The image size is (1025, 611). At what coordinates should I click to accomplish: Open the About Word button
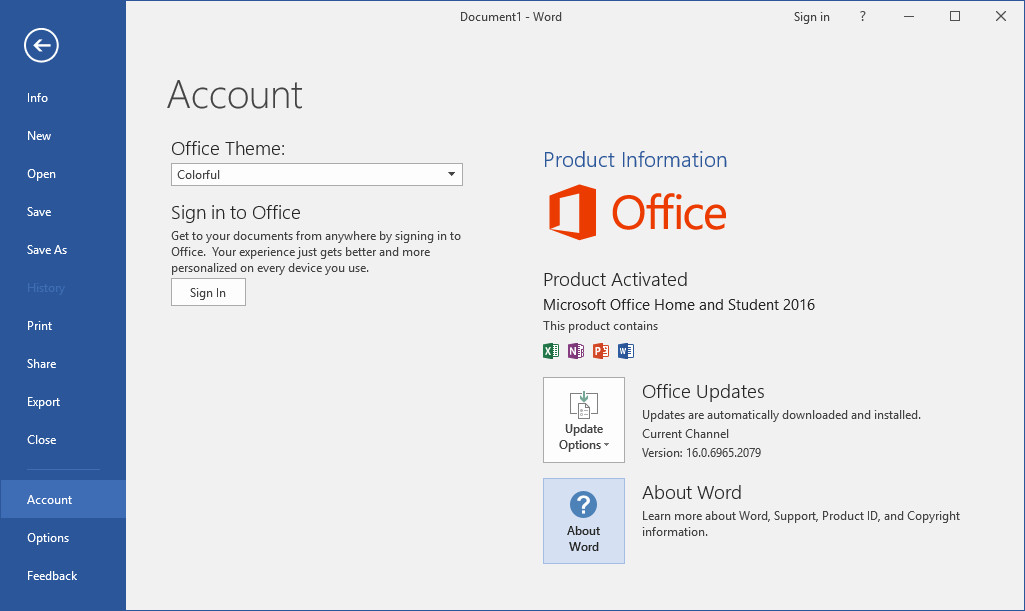click(x=584, y=521)
